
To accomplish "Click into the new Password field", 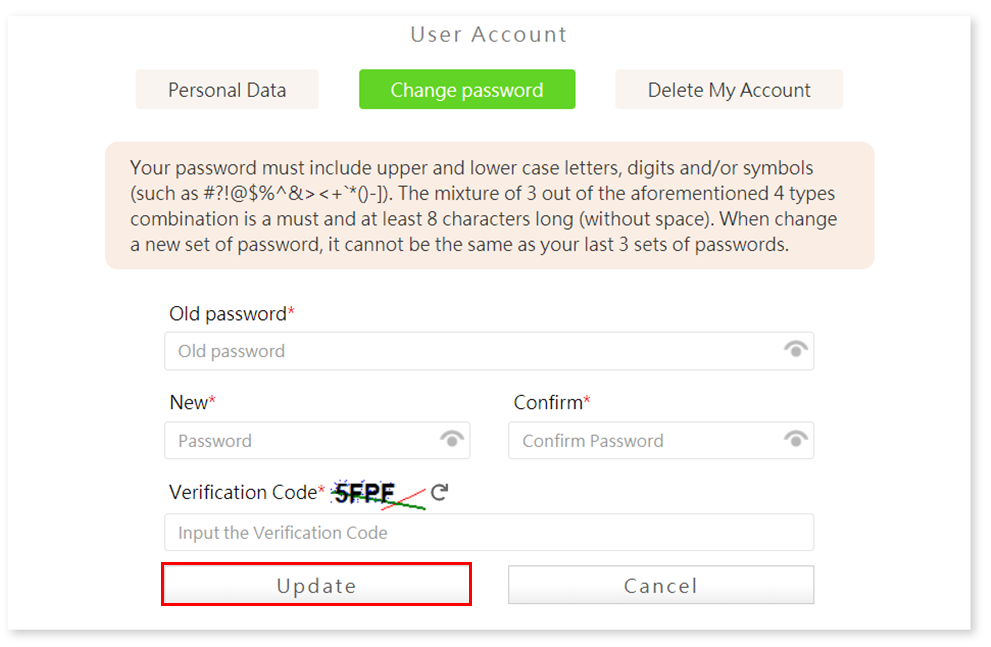I will pos(300,441).
